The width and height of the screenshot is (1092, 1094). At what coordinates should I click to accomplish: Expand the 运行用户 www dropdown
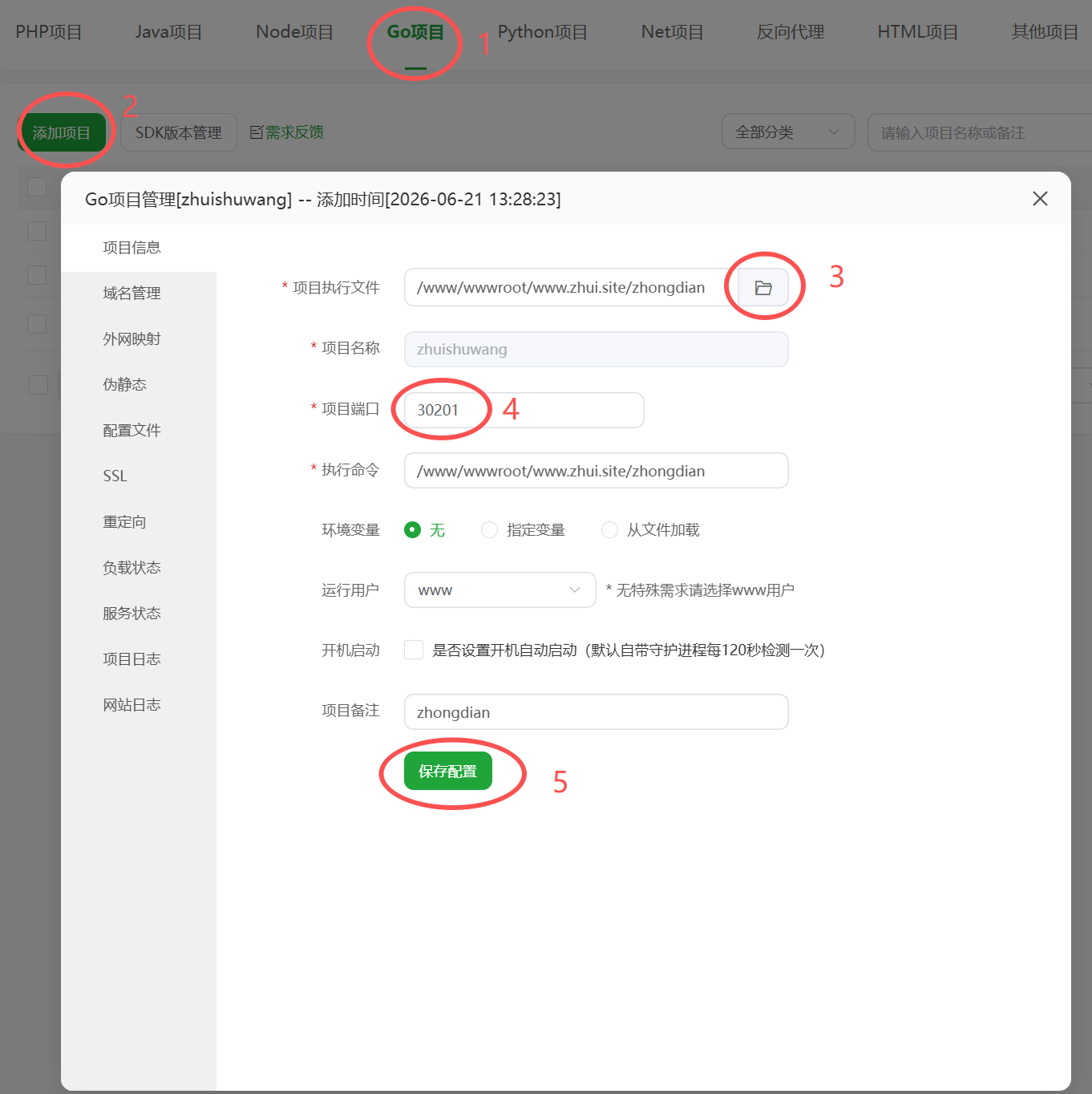click(x=500, y=590)
